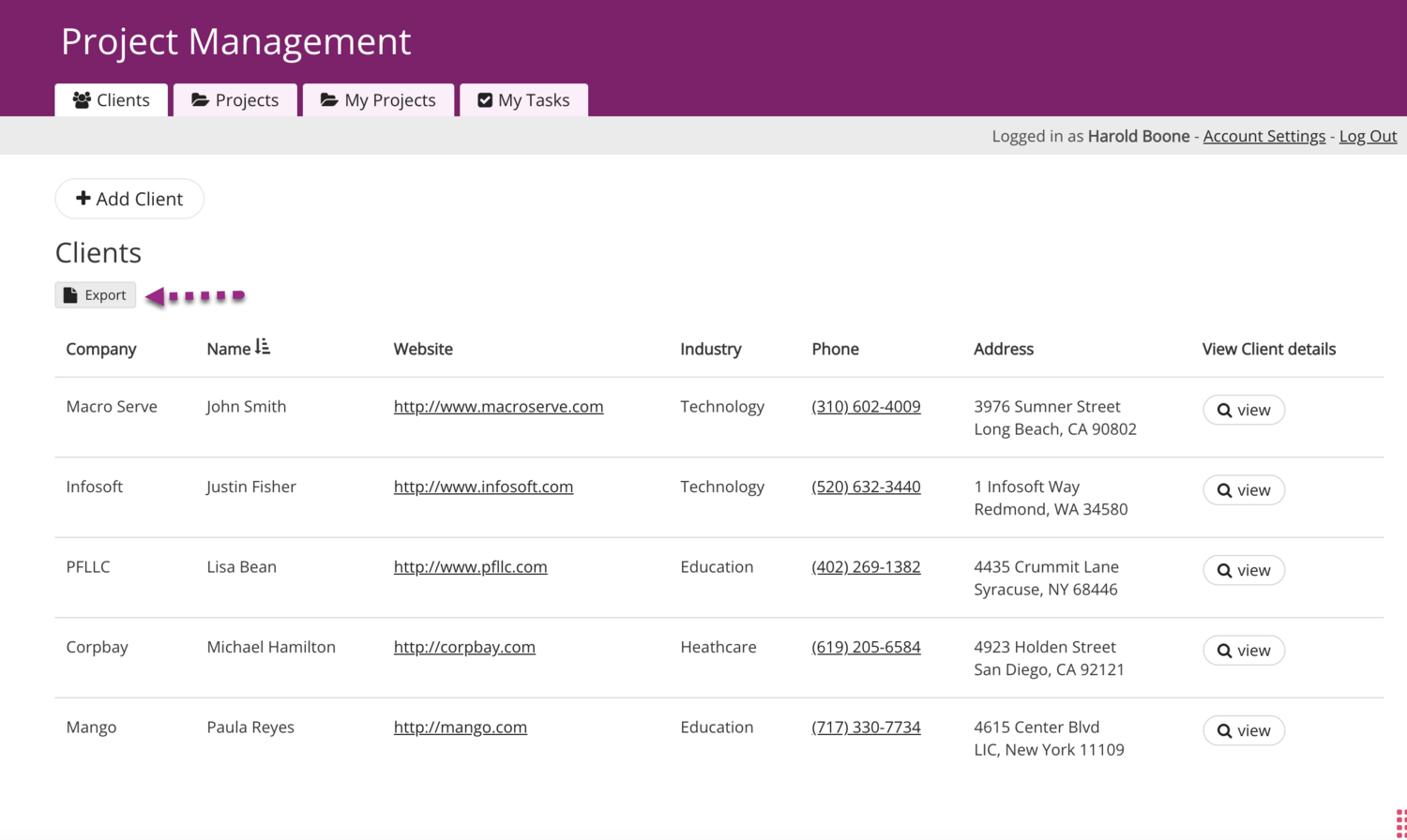Open Account Settings link
1407x840 pixels.
1263,136
